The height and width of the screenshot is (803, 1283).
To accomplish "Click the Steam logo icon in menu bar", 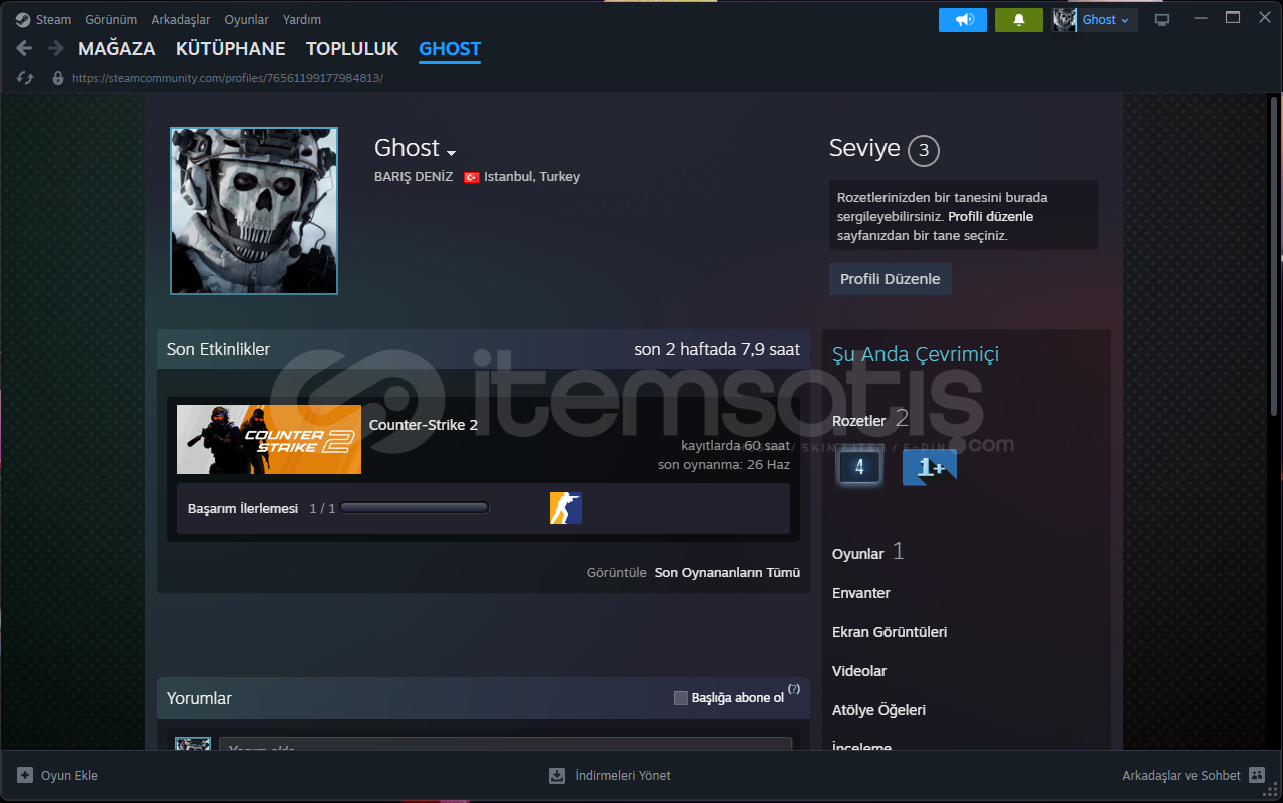I will tap(22, 19).
